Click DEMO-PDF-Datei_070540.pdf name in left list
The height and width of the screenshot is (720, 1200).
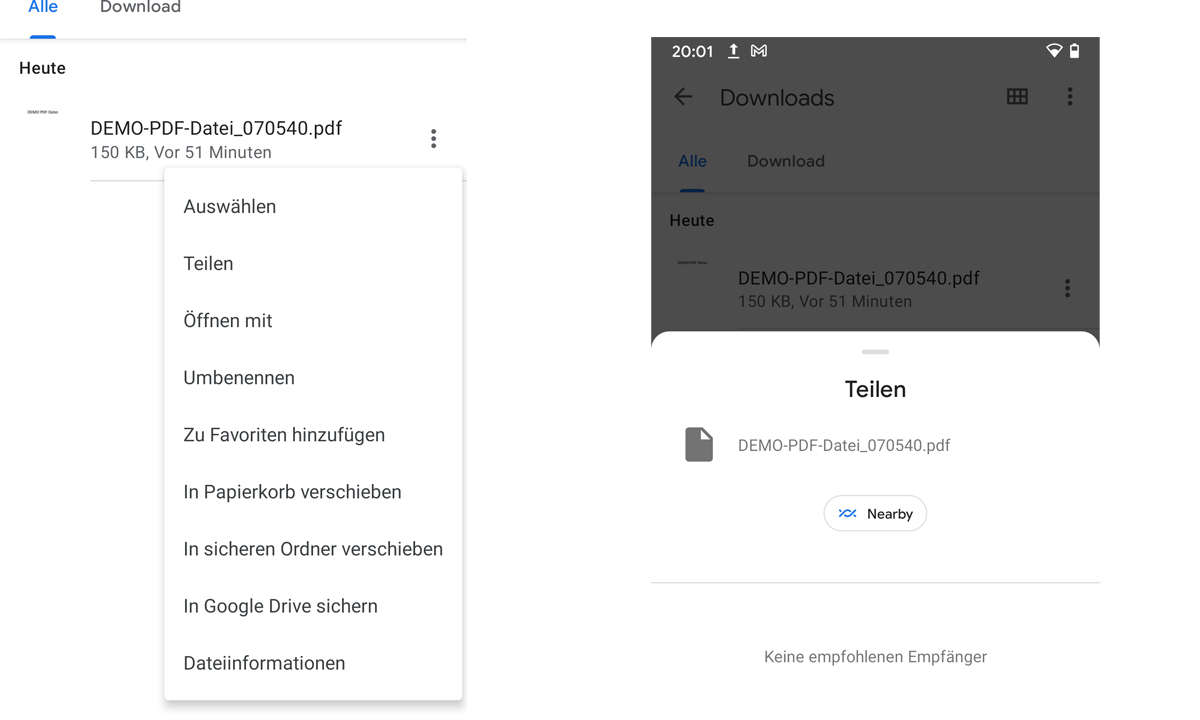pyautogui.click(x=216, y=128)
